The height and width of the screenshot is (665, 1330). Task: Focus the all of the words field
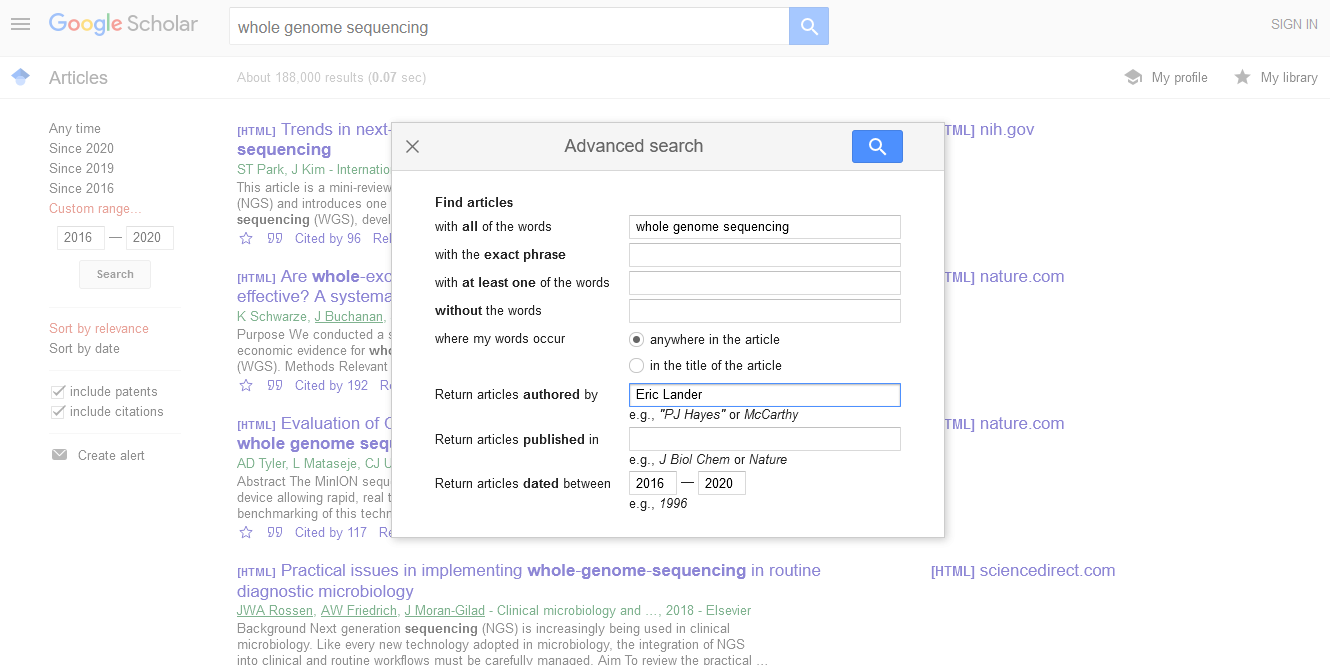765,227
